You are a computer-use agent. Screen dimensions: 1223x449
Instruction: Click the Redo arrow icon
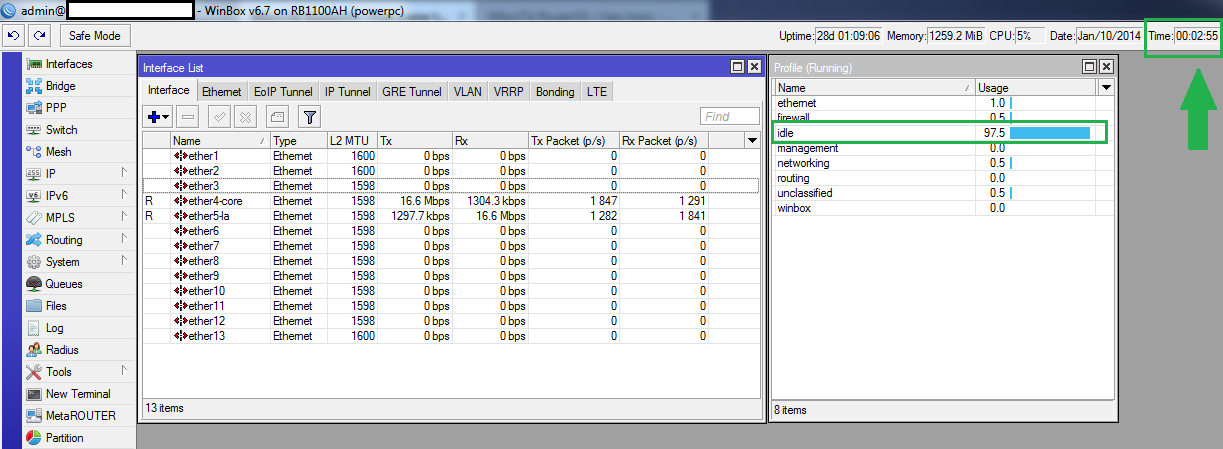[39, 36]
